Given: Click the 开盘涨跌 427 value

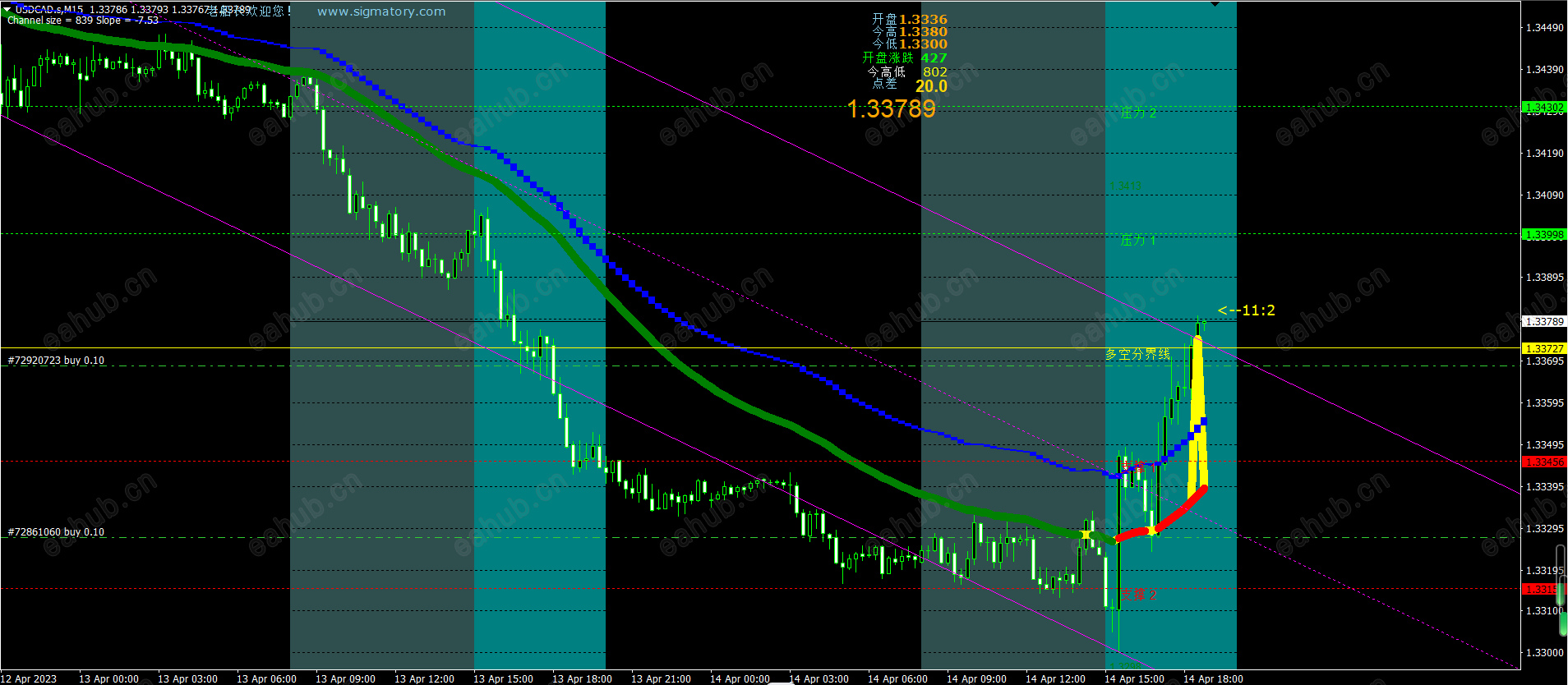Looking at the screenshot, I should pos(934,57).
